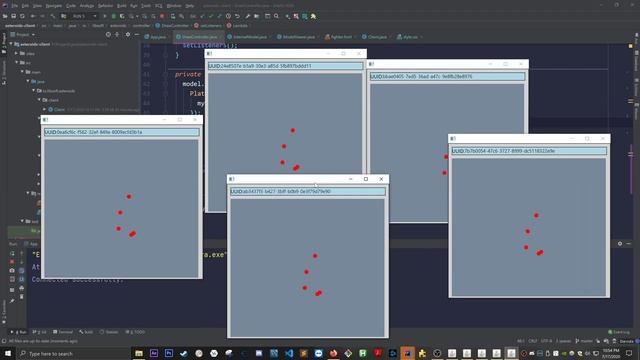Open the Event Log button
The width and height of the screenshot is (640, 360).
point(619,332)
